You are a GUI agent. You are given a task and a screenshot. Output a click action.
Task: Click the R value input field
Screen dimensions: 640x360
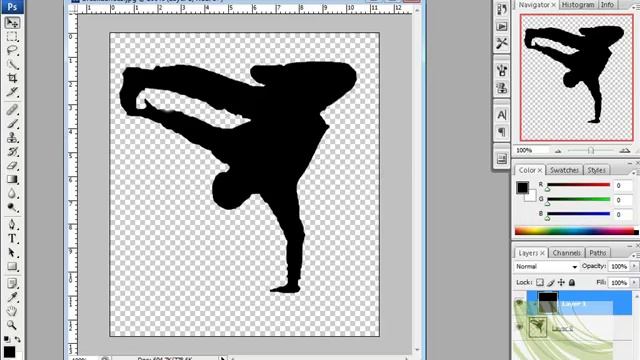pyautogui.click(x=622, y=185)
